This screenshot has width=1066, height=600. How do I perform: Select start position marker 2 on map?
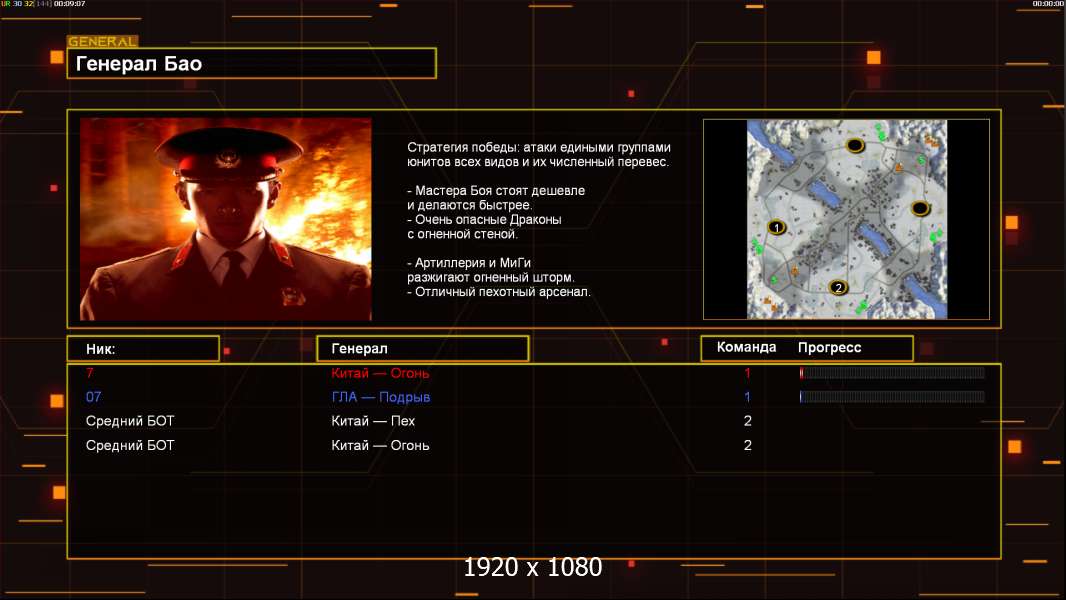pos(838,287)
